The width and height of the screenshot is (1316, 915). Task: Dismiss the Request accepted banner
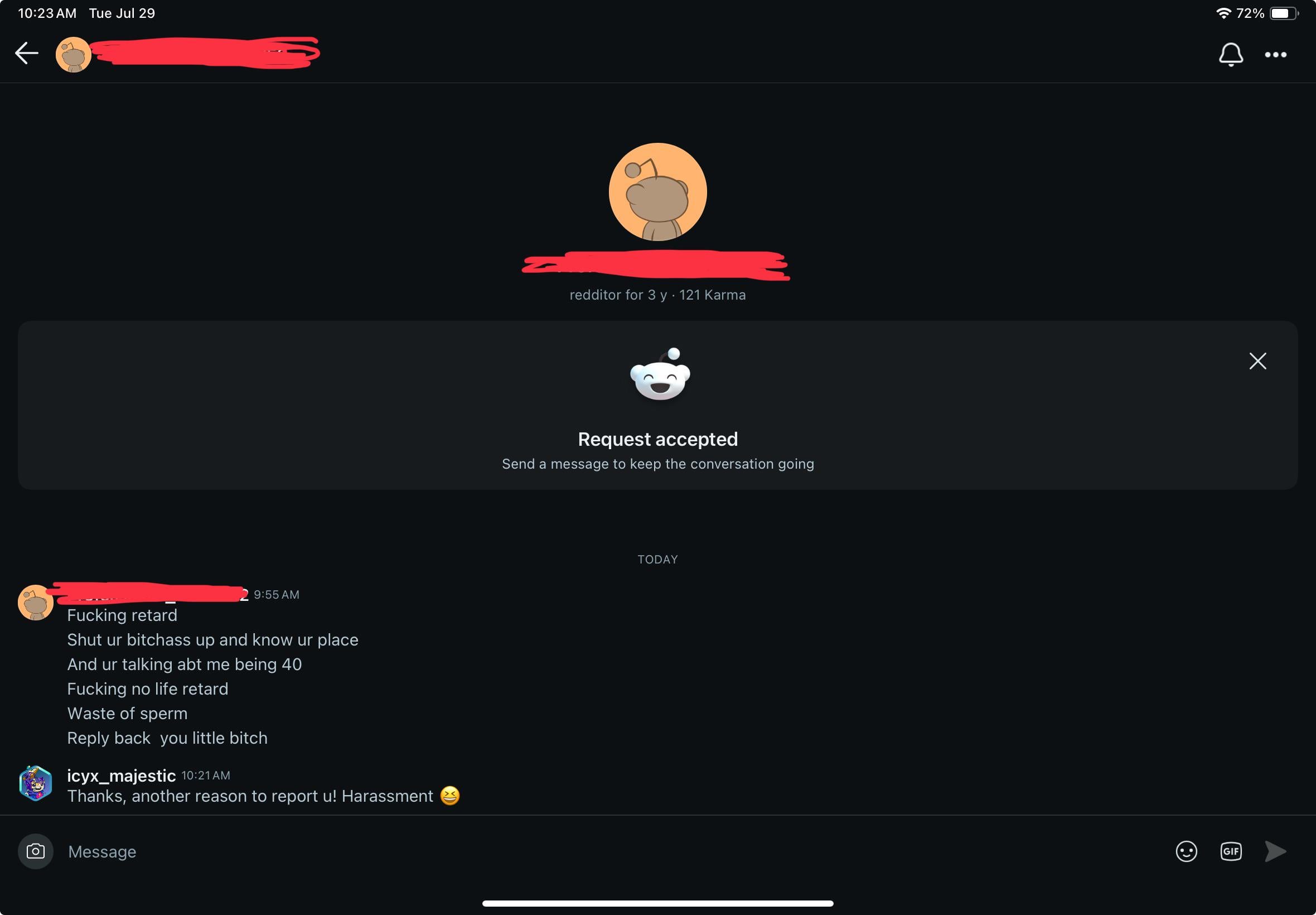pos(1257,360)
